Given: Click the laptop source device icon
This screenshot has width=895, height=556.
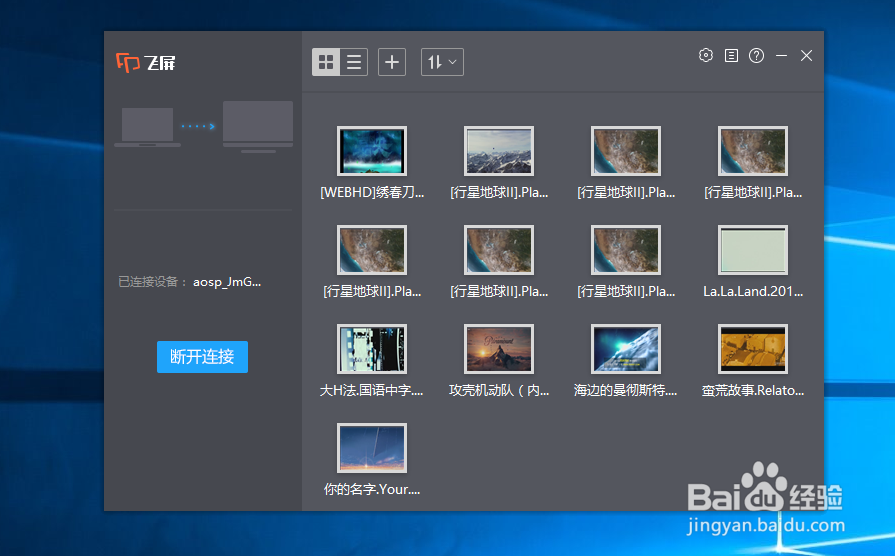Looking at the screenshot, I should tap(147, 127).
